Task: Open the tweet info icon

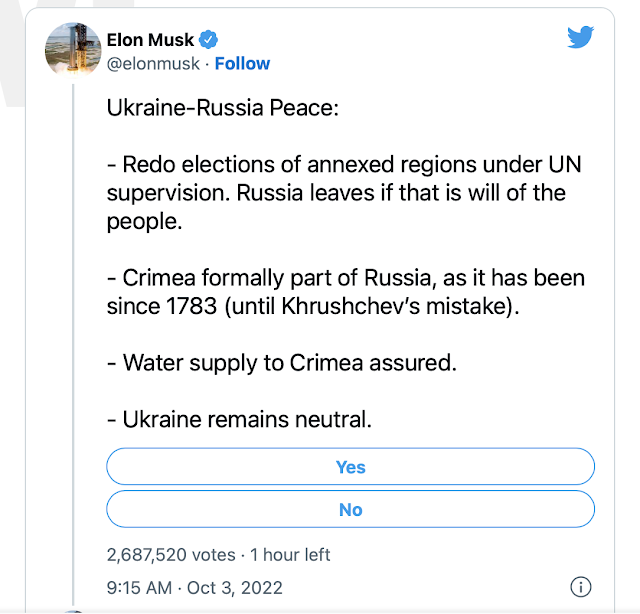Action: [580, 586]
